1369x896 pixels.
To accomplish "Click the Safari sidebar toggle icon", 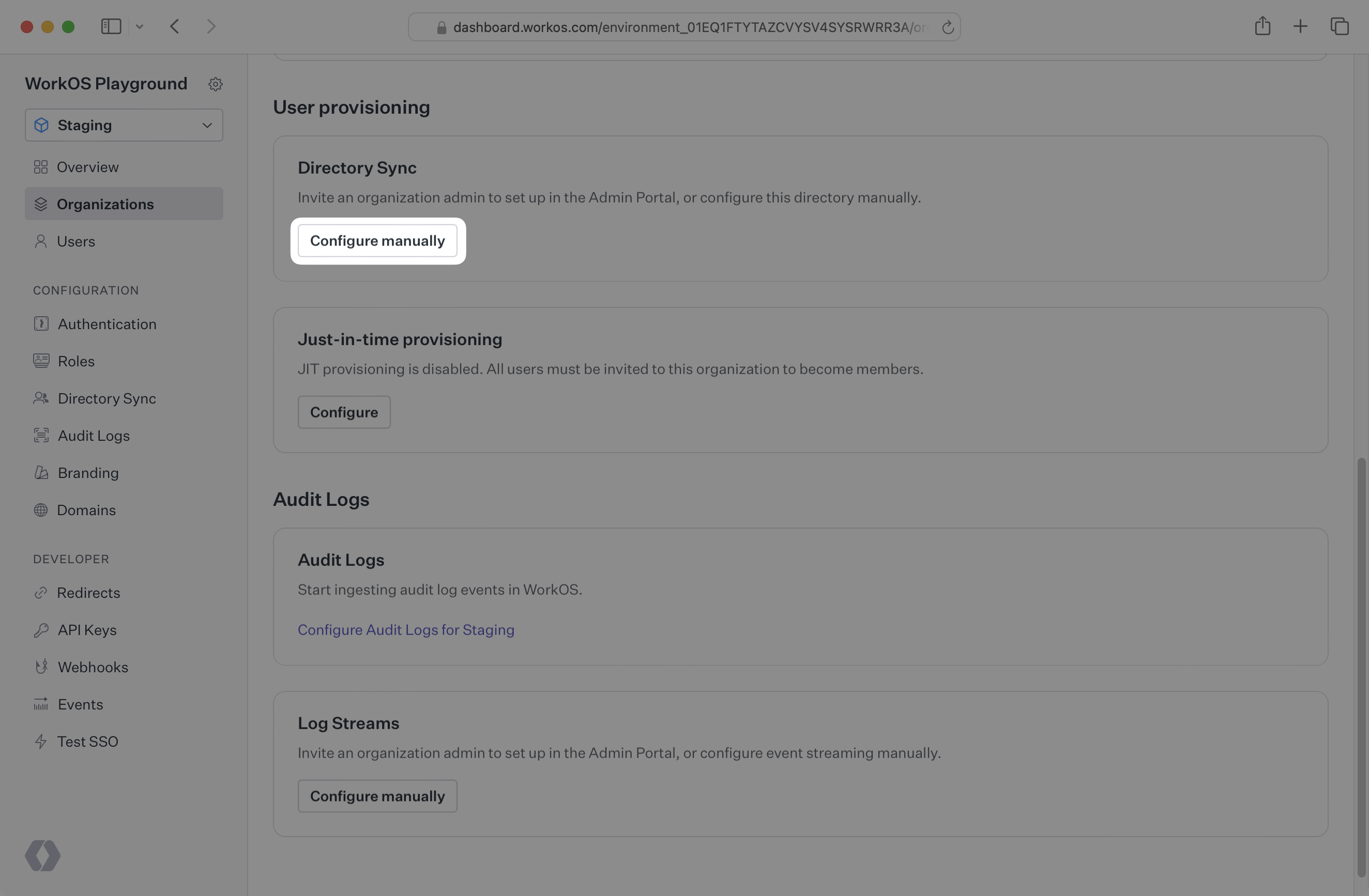I will [111, 26].
